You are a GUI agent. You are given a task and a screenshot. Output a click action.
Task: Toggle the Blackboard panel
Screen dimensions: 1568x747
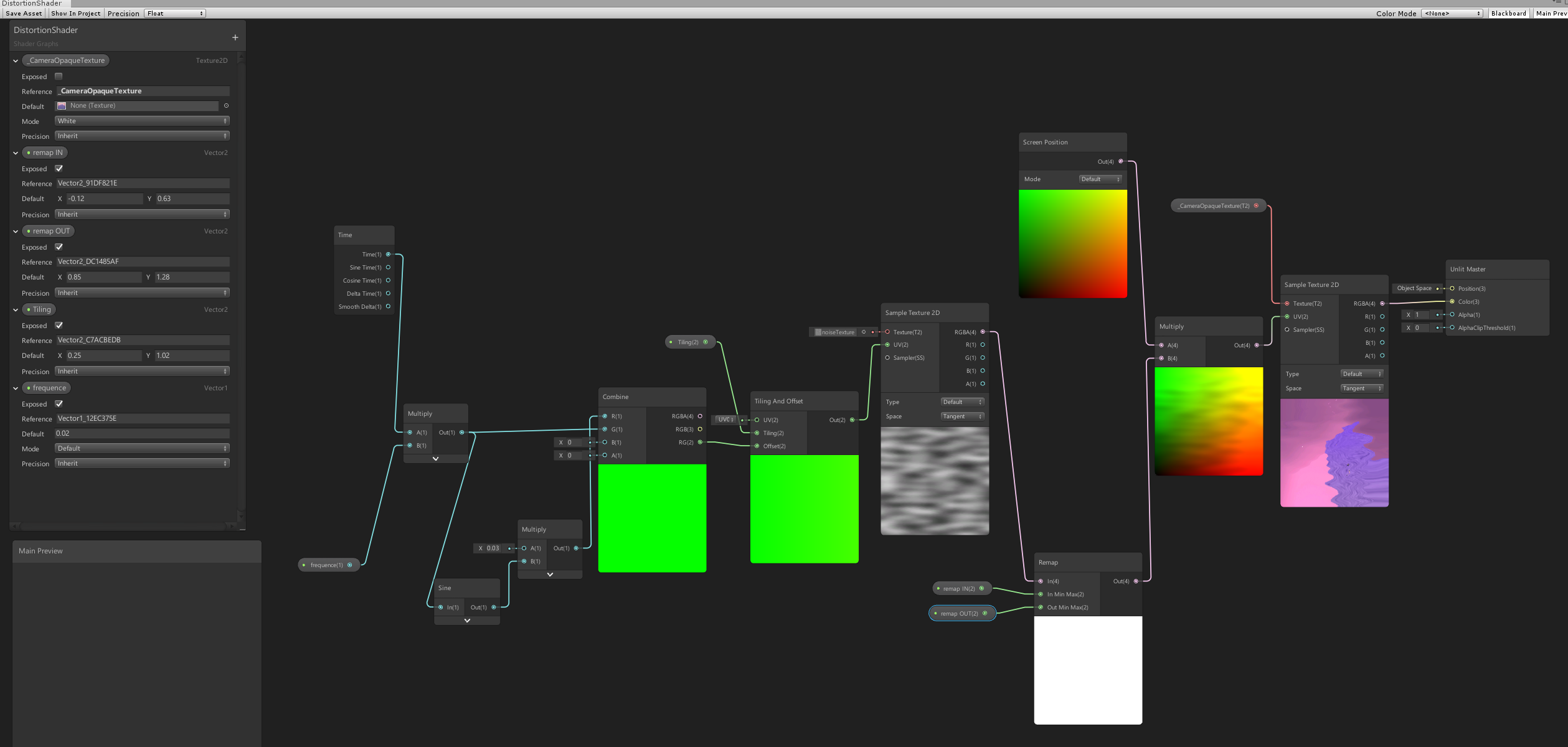point(1508,13)
